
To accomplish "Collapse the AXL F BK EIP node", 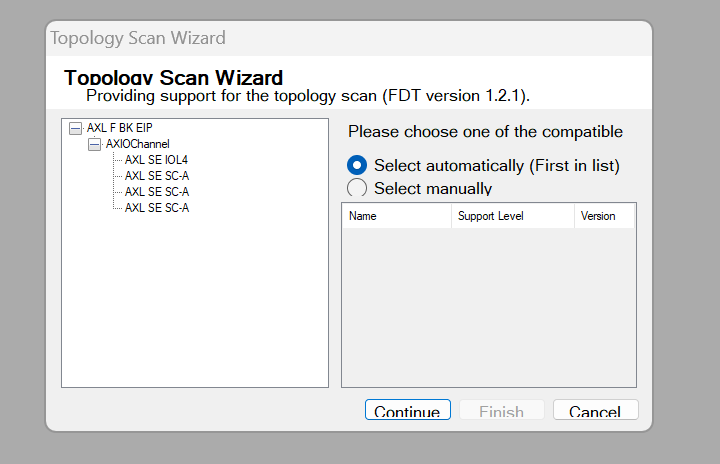I will tap(75, 128).
